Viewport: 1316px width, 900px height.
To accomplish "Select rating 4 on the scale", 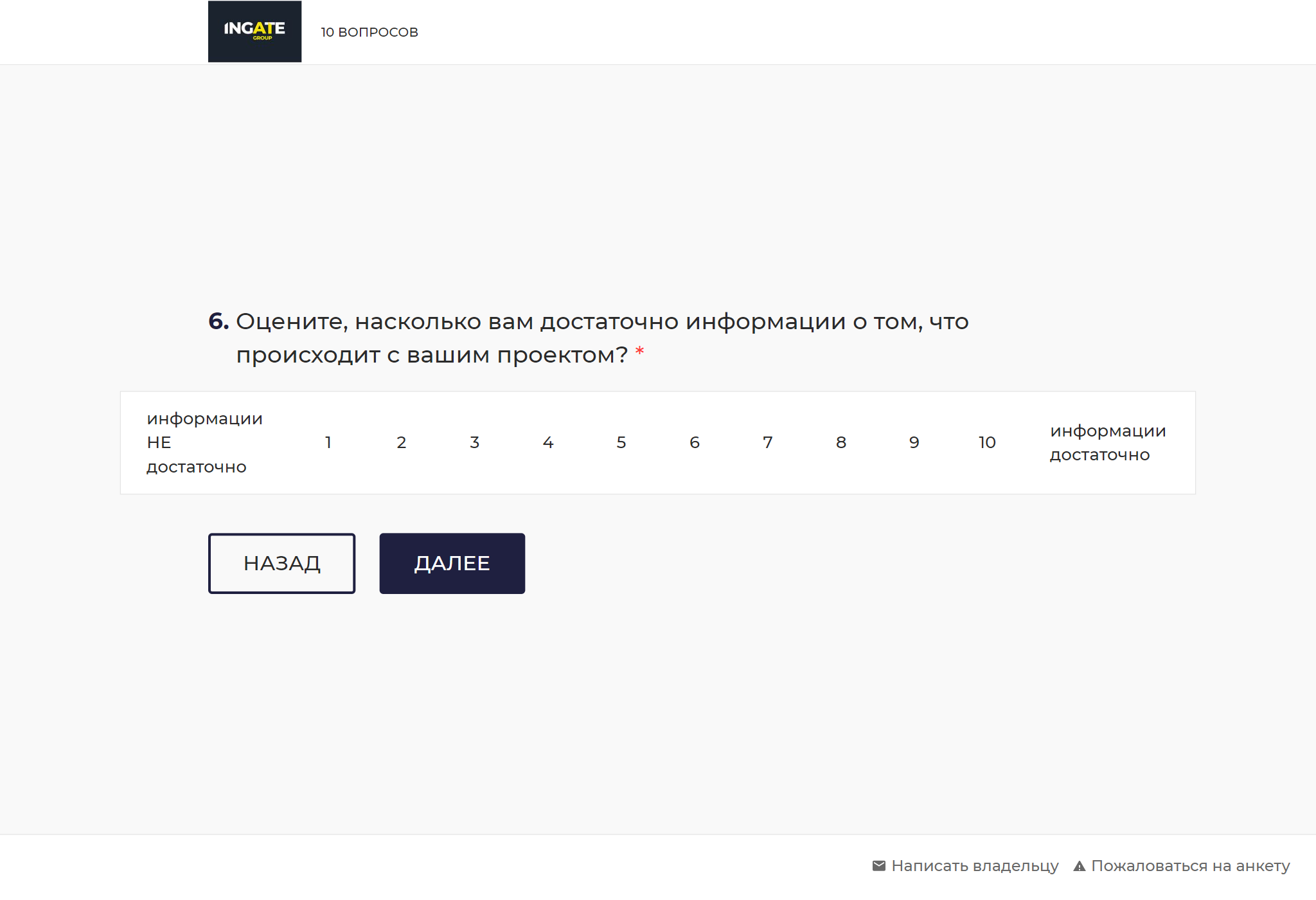I will [547, 442].
